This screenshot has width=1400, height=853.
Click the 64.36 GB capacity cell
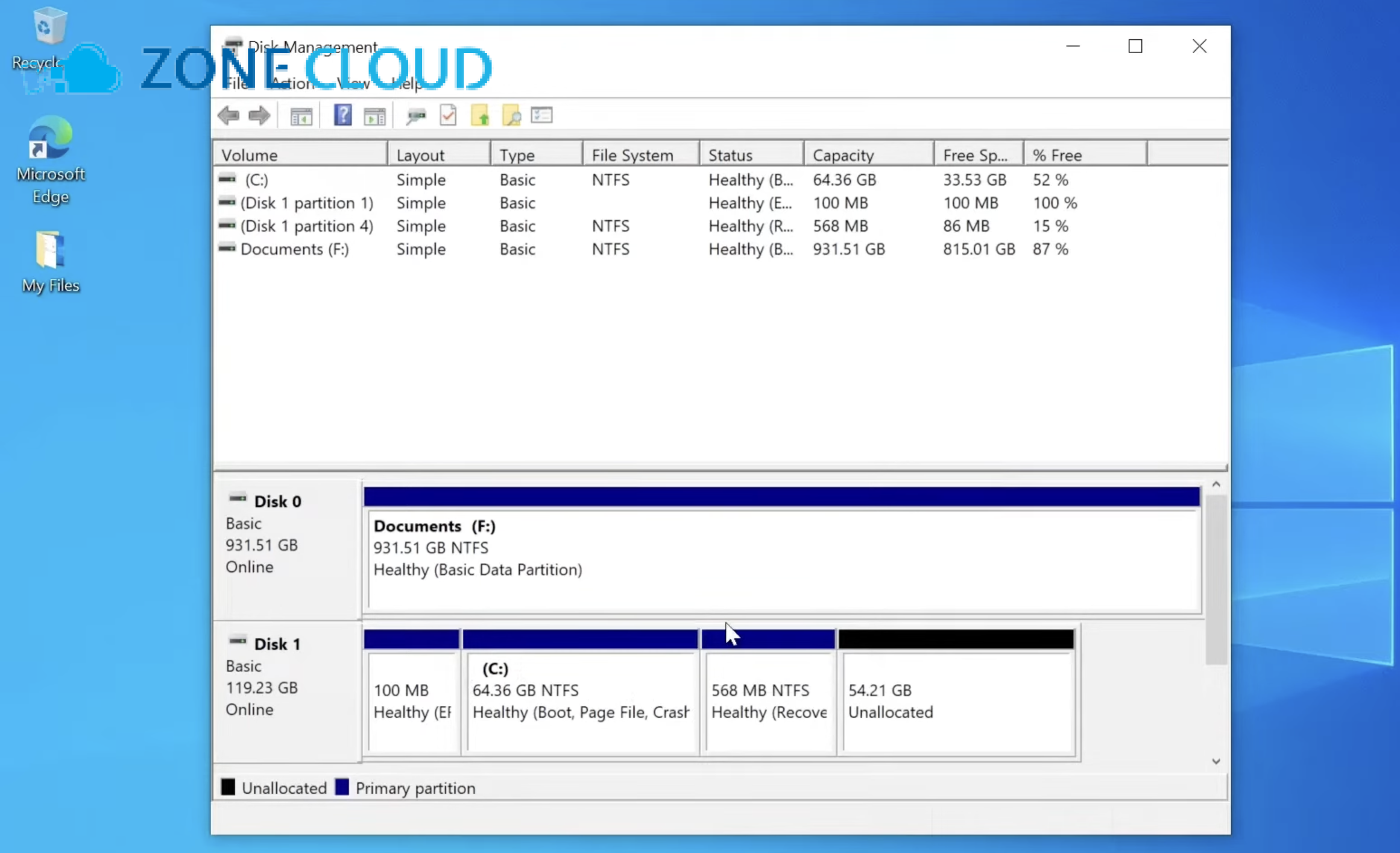click(844, 180)
